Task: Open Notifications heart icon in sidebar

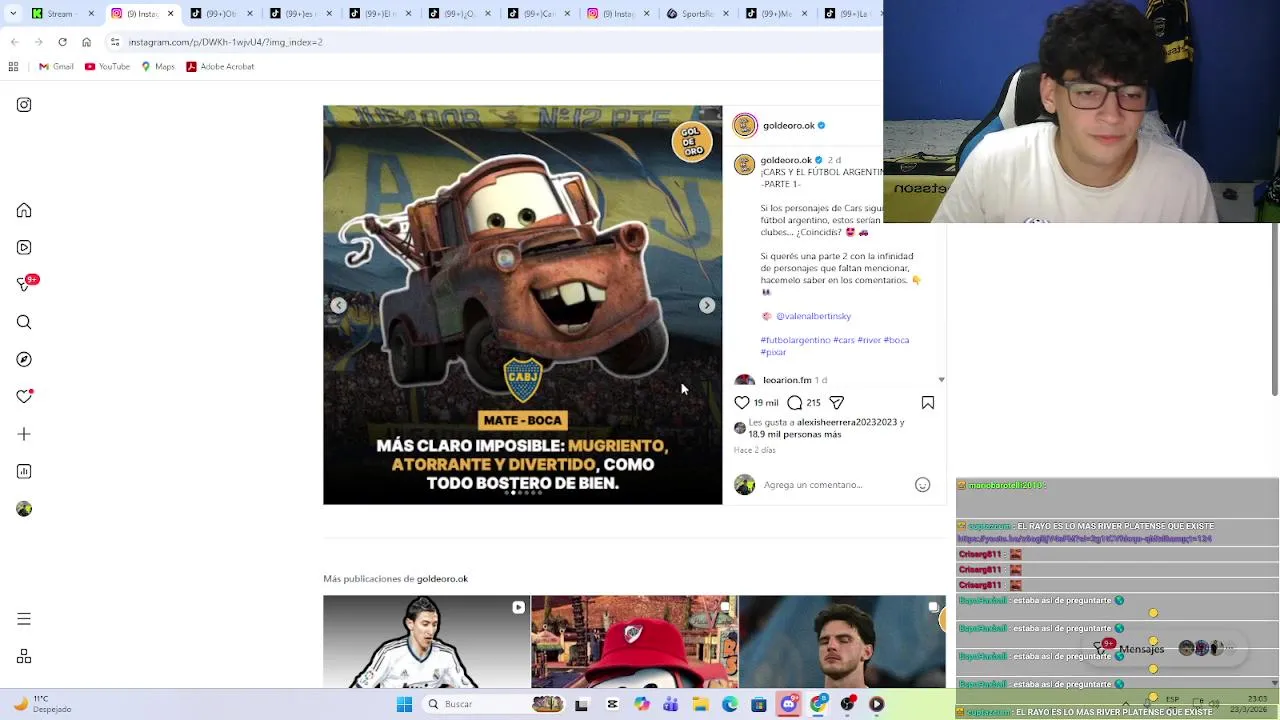Action: 24,397
